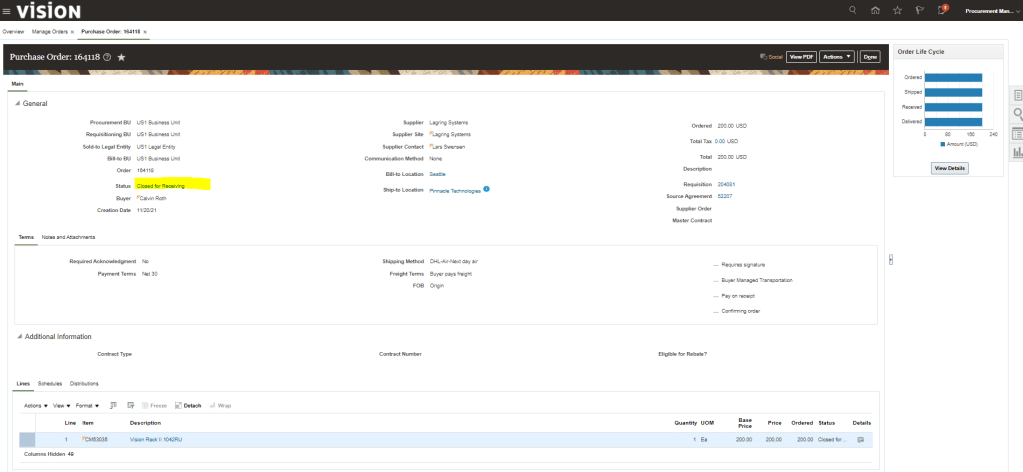Open the hamburger navigator menu

coord(7,10)
